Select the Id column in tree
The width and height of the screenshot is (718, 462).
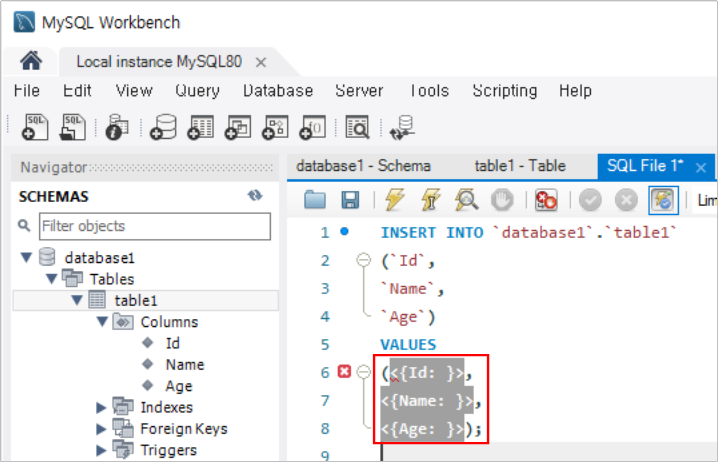173,343
